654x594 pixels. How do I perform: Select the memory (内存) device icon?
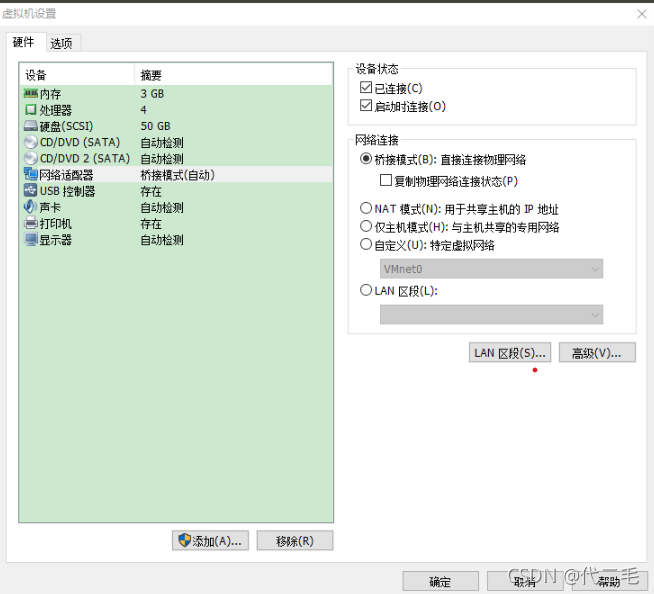31,93
